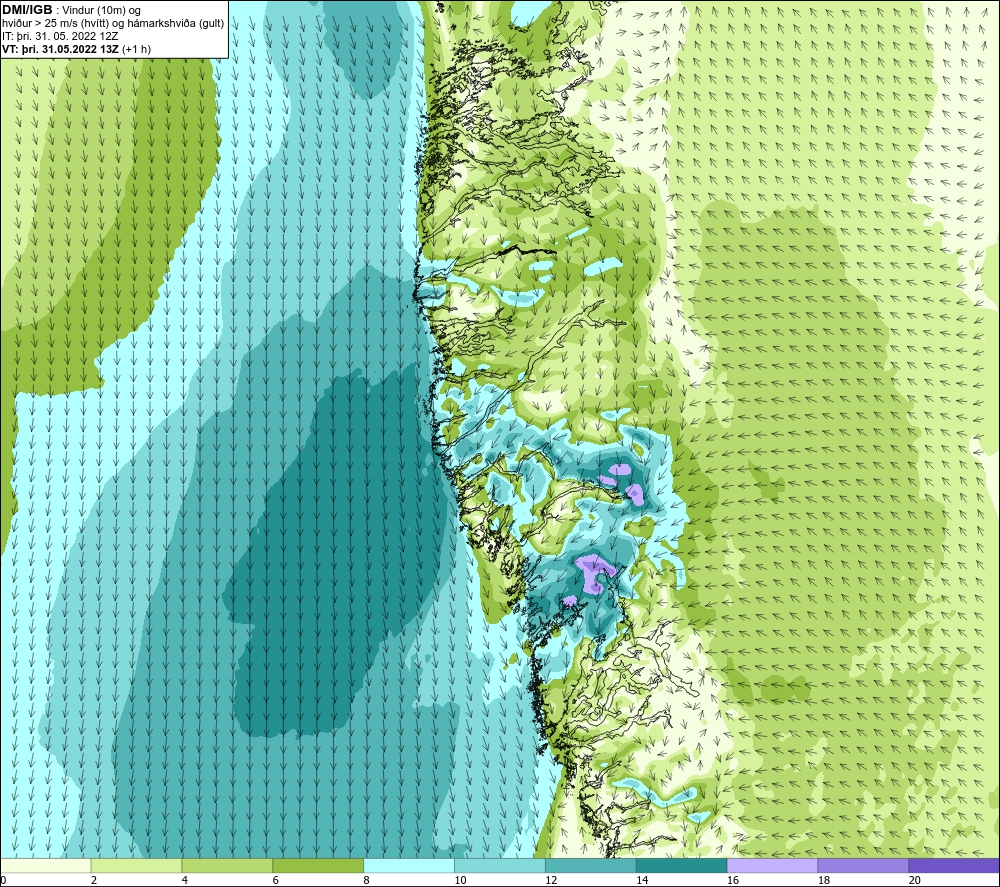1000x887 pixels.
Task: Click the legend label '6'
Action: 276,880
